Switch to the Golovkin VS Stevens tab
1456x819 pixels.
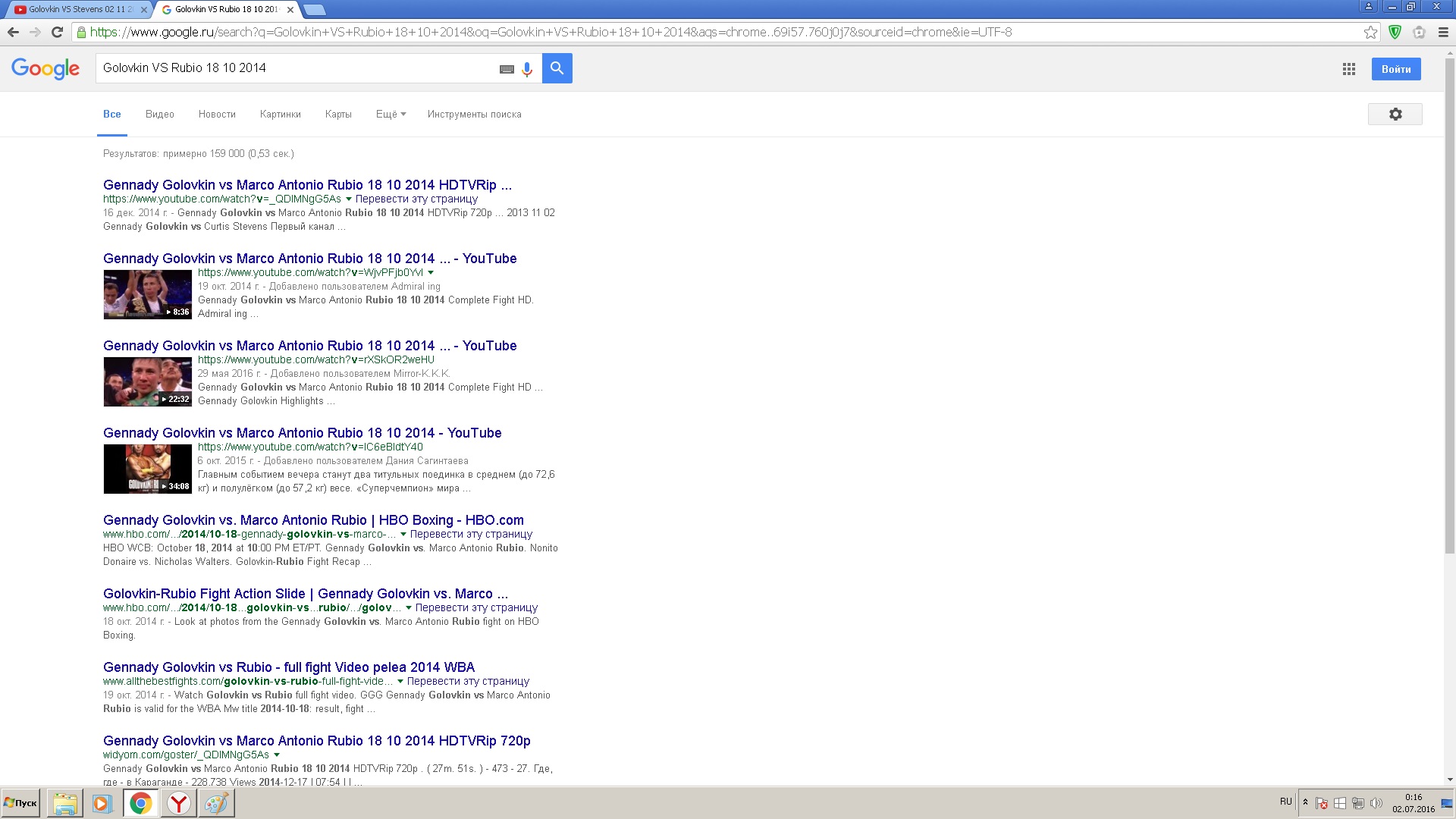pos(76,10)
